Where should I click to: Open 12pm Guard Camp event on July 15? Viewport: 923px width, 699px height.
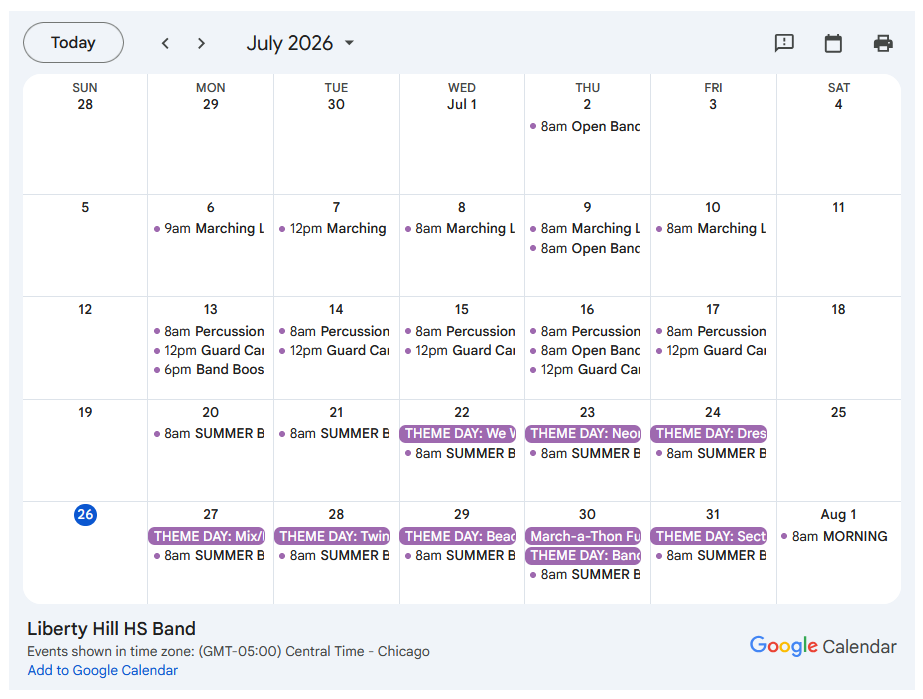pos(460,350)
